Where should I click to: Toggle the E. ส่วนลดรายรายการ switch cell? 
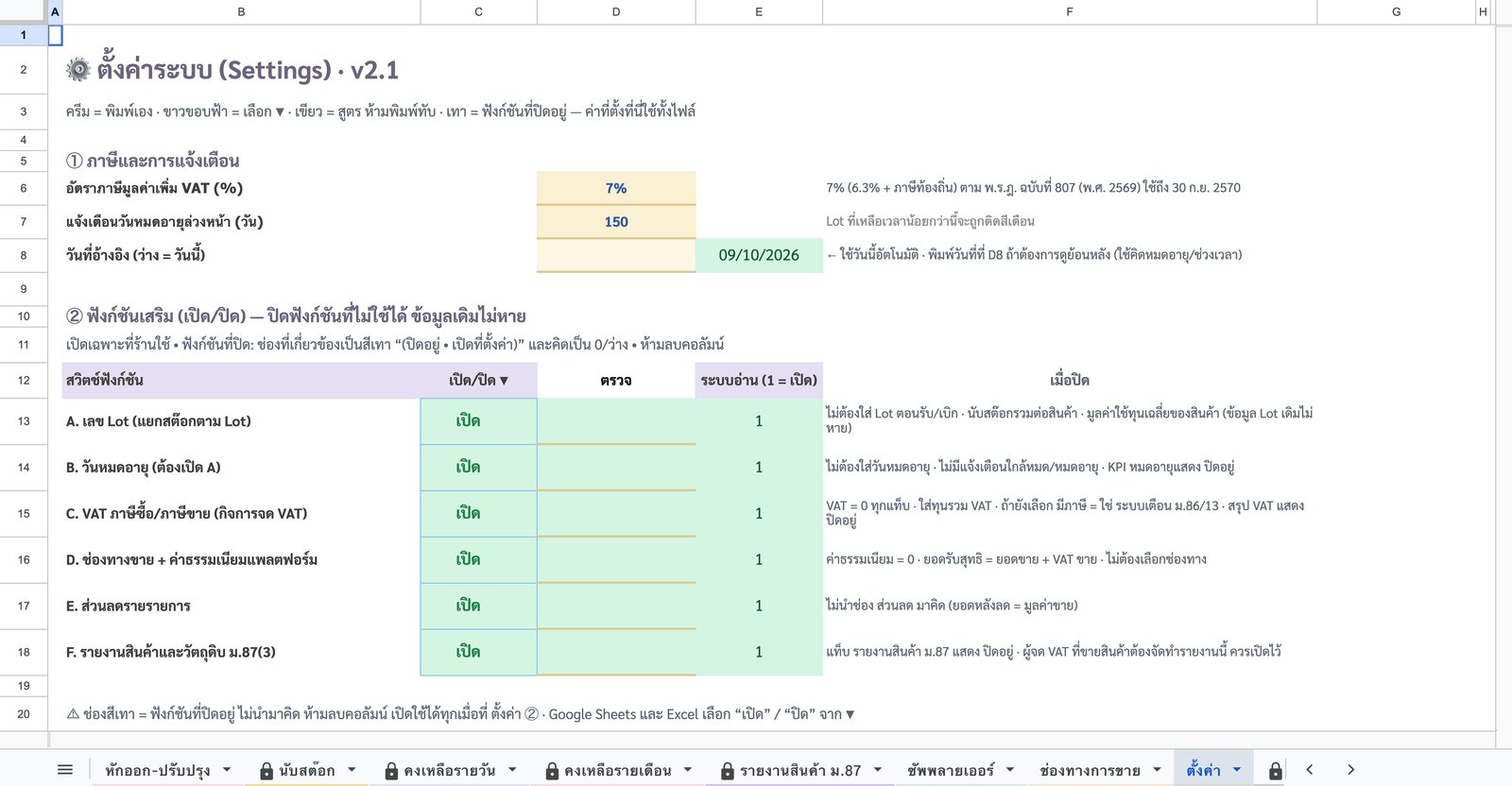[x=478, y=607]
